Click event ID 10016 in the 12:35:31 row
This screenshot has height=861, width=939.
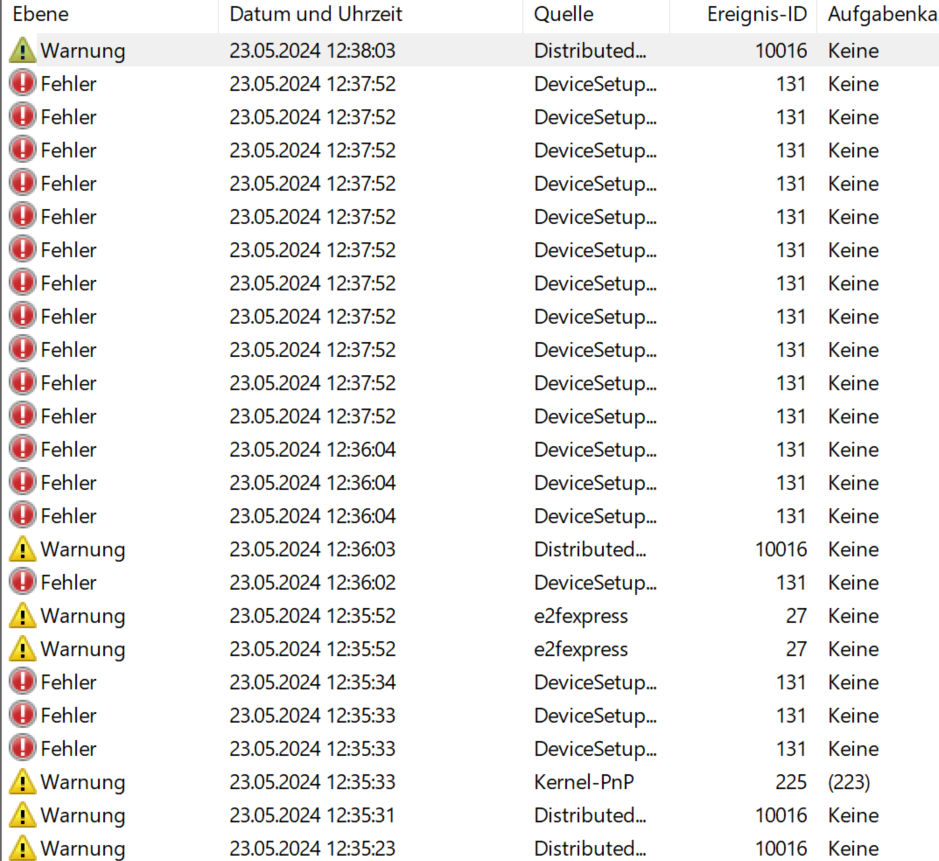[780, 815]
